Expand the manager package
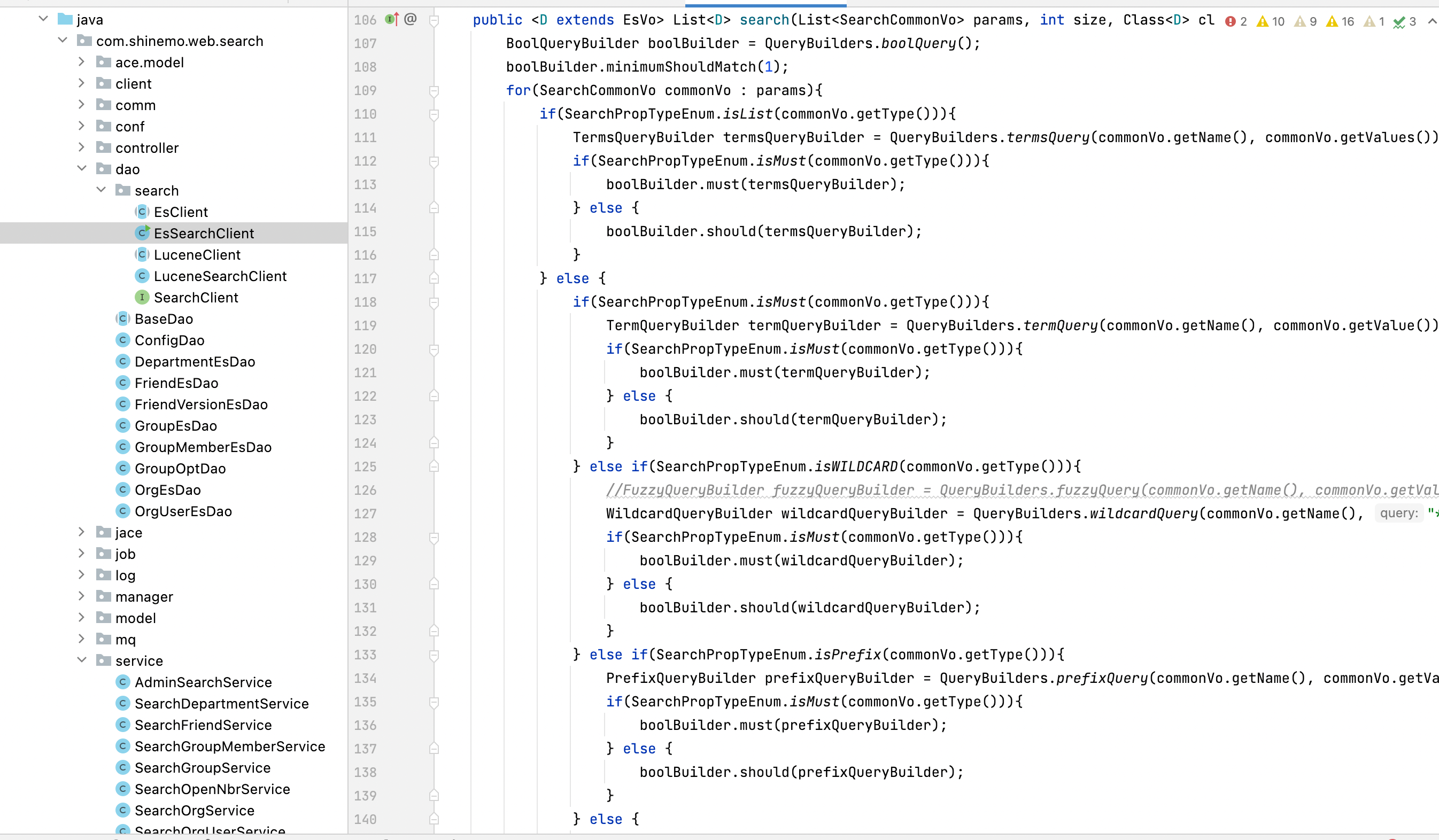 click(x=81, y=596)
